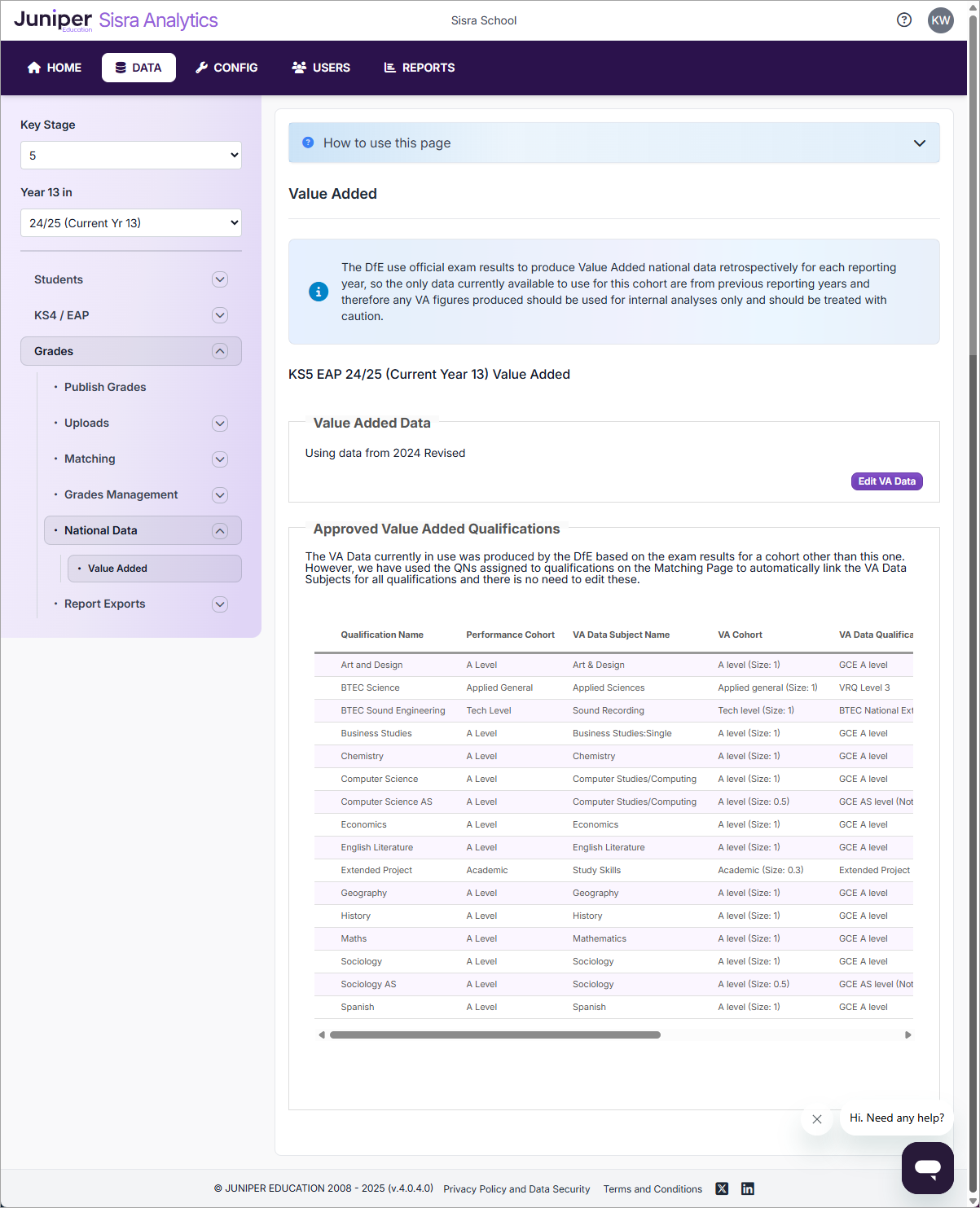Image resolution: width=980 pixels, height=1208 pixels.
Task: Click the question icon beside How to use this page
Action: tap(307, 143)
